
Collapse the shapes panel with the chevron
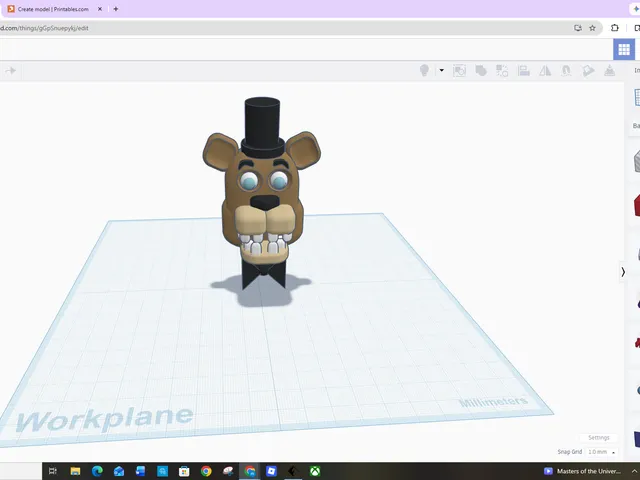click(x=623, y=272)
